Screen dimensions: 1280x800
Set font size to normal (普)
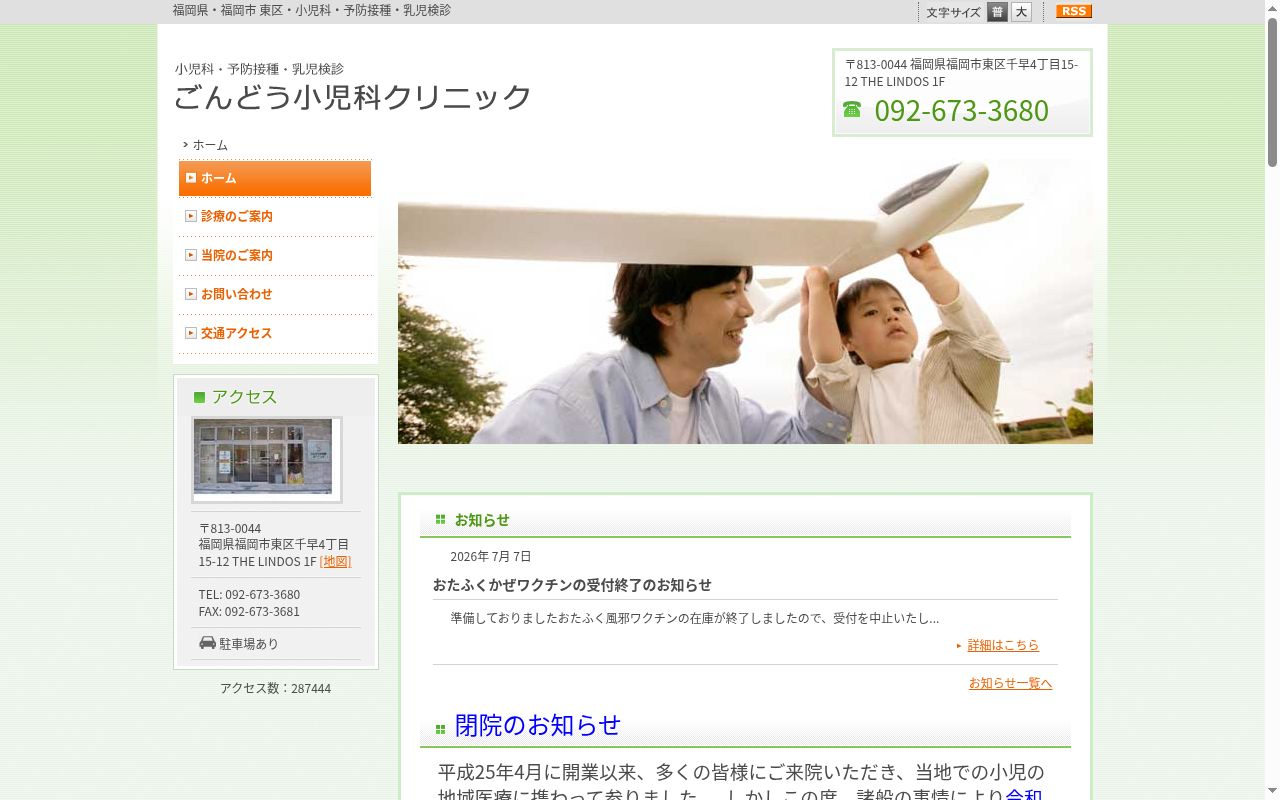(x=997, y=12)
